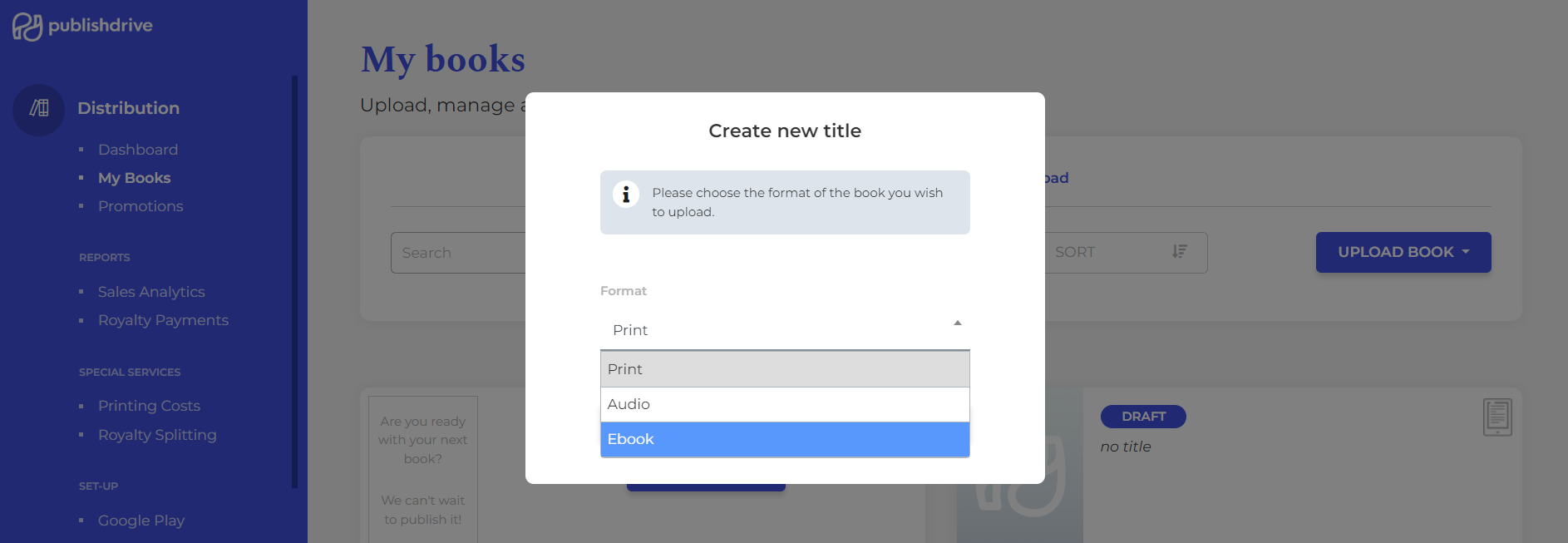This screenshot has width=1568, height=543.
Task: Open Sales Analytics reports
Action: point(151,292)
